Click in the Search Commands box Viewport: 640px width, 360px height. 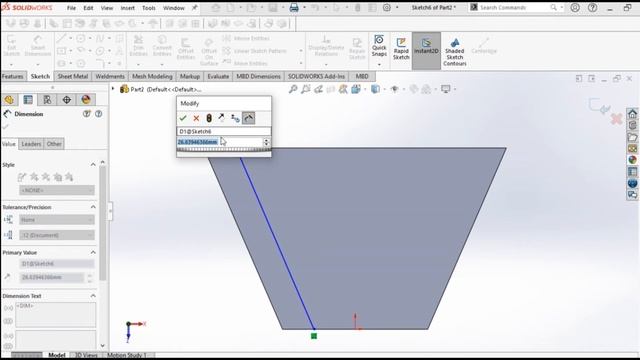pos(514,7)
